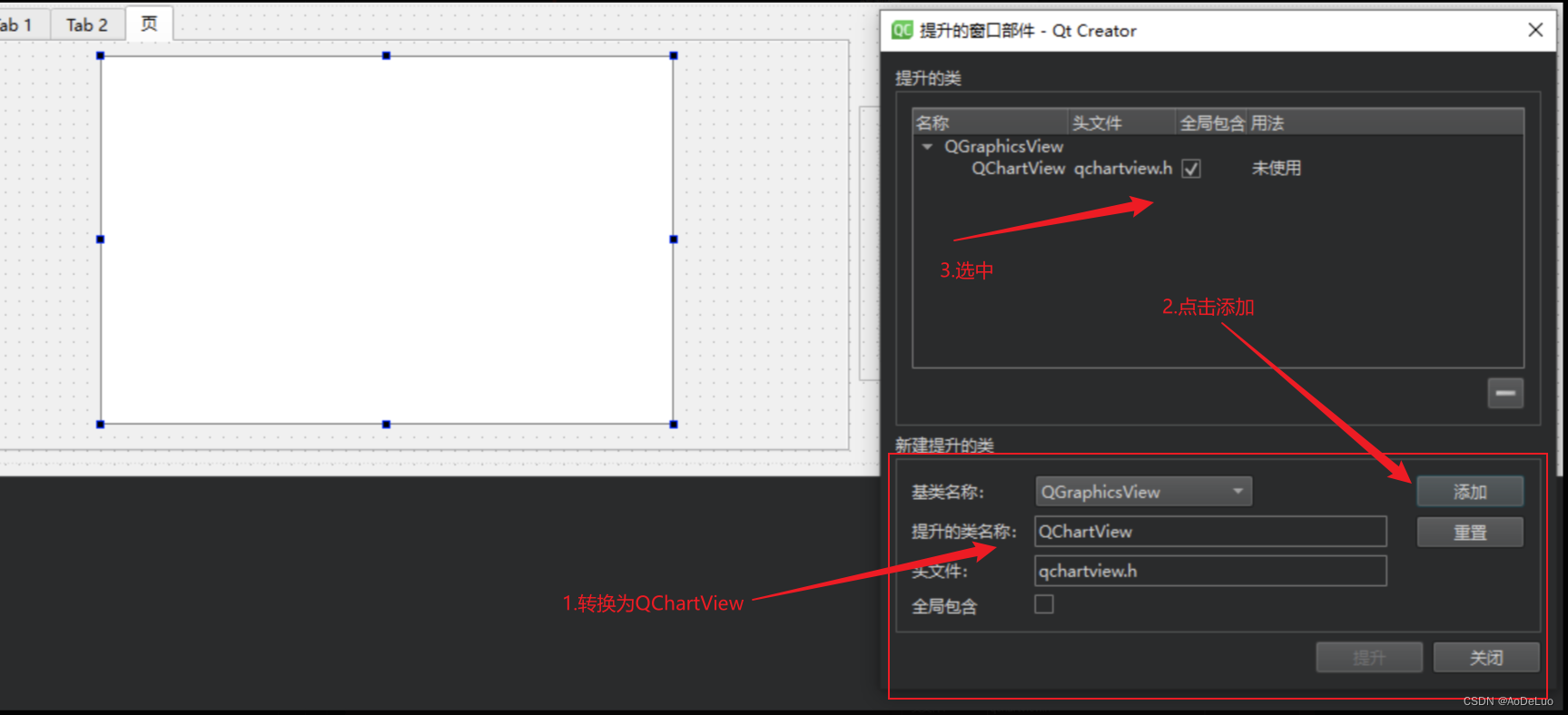Click the top-center resize handle of selected widget
The height and width of the screenshot is (715, 1568).
pos(387,56)
